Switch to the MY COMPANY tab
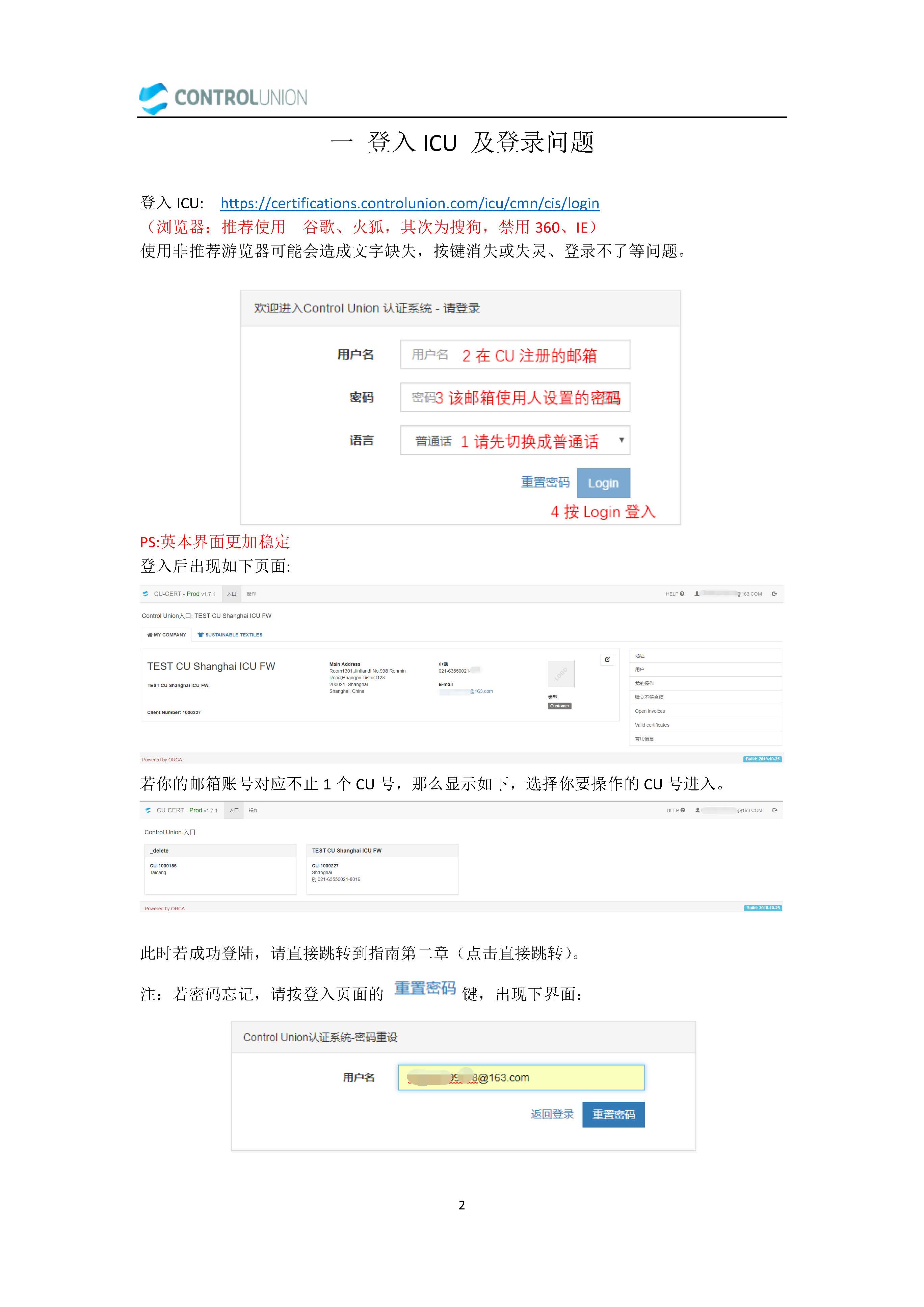 point(166,635)
